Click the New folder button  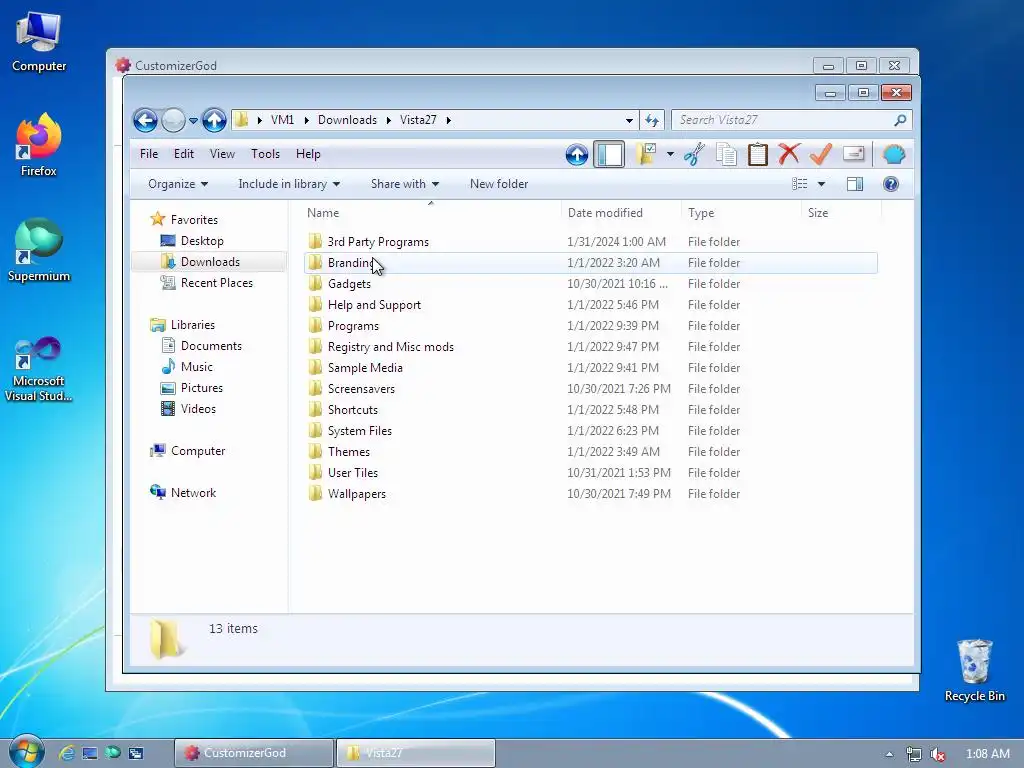(x=499, y=184)
